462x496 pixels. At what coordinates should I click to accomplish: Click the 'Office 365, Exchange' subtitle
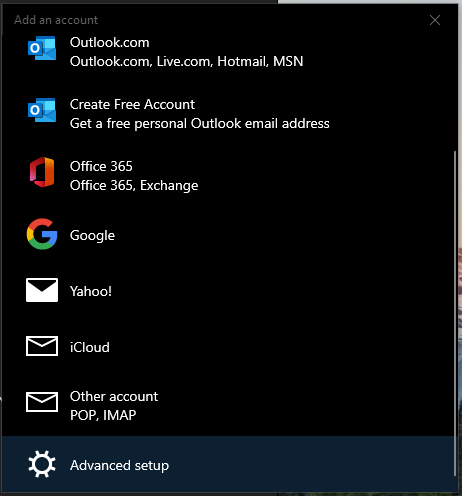(134, 186)
